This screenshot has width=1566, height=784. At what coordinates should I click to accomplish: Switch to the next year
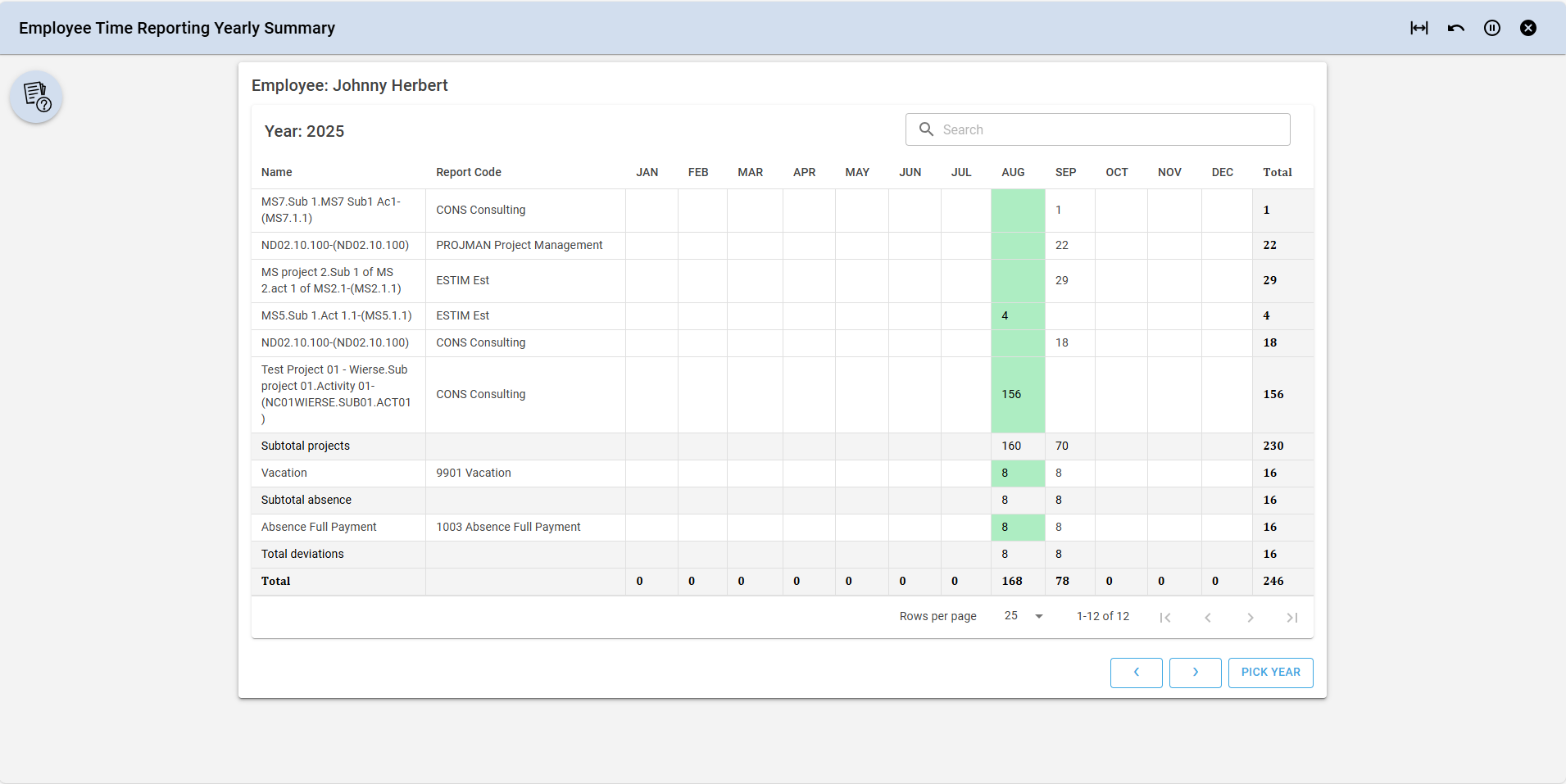coord(1195,673)
